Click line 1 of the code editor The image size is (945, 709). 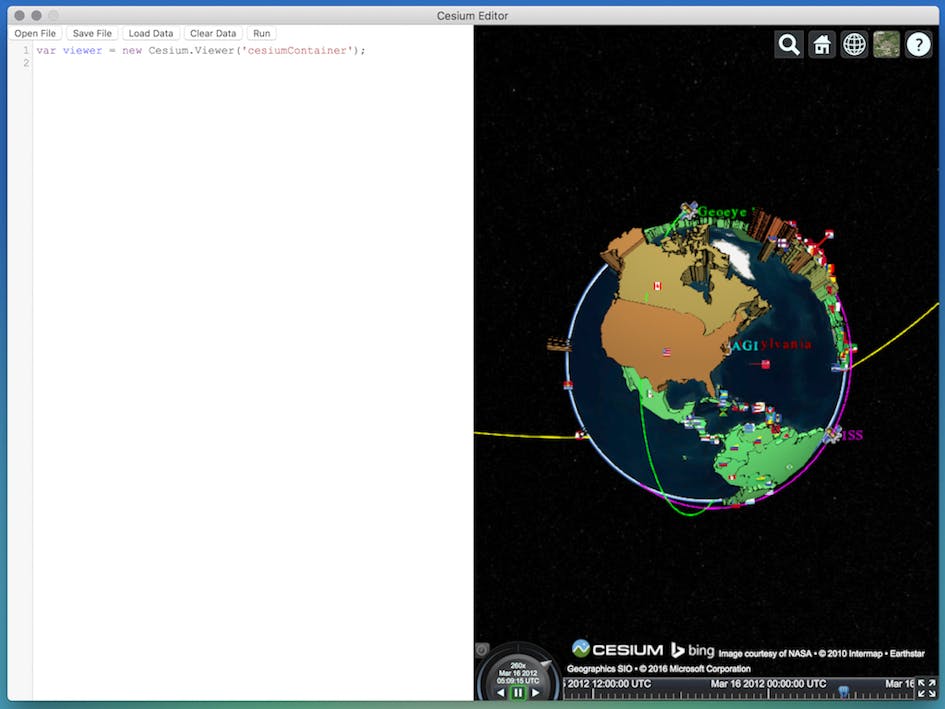(200, 50)
